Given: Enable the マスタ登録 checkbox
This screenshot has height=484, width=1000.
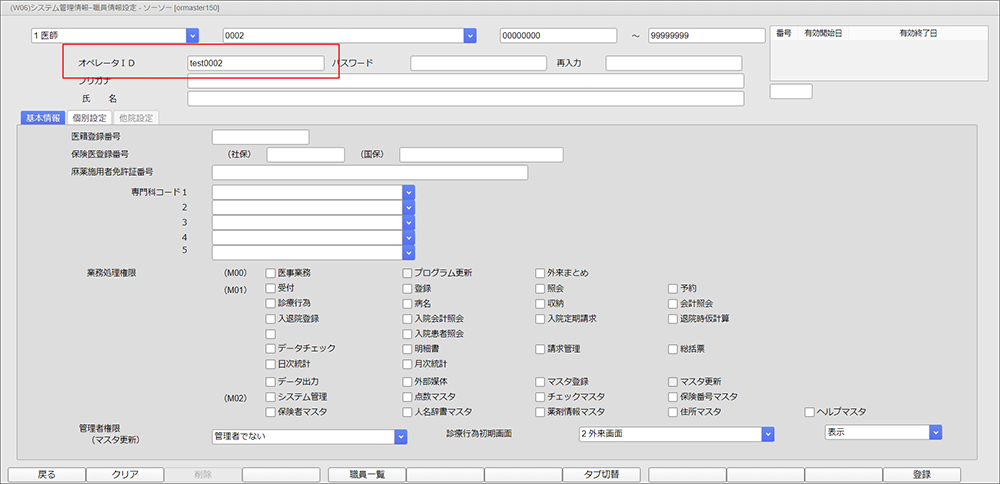Looking at the screenshot, I should [540, 382].
